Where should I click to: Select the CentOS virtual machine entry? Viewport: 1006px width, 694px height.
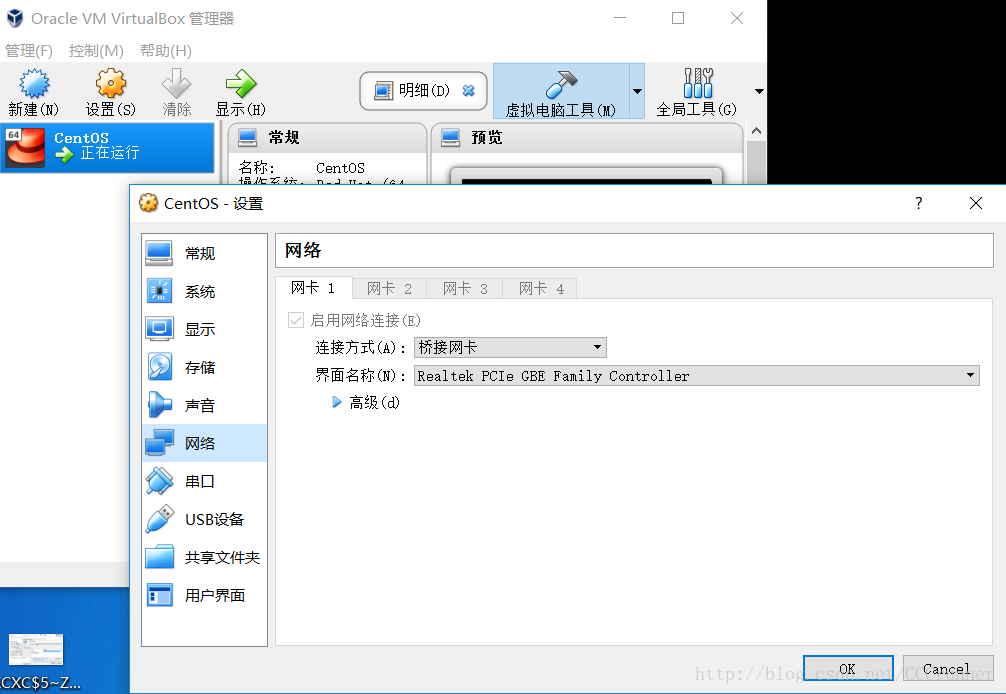(107, 148)
